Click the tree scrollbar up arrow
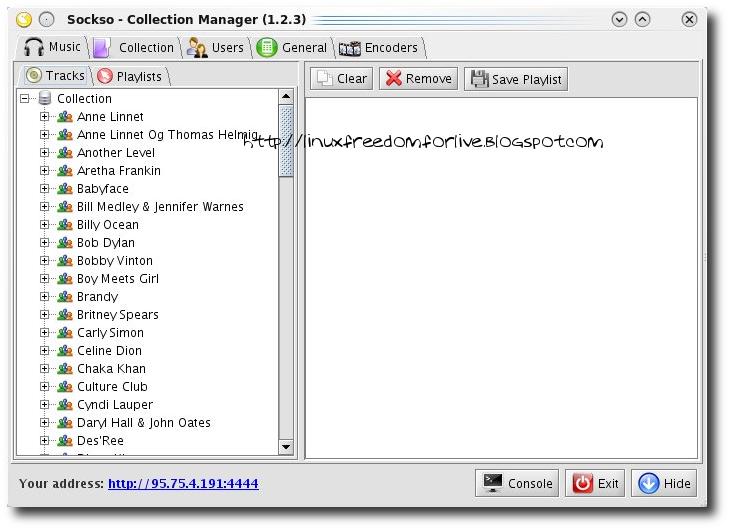This screenshot has width=730, height=530. tap(286, 97)
